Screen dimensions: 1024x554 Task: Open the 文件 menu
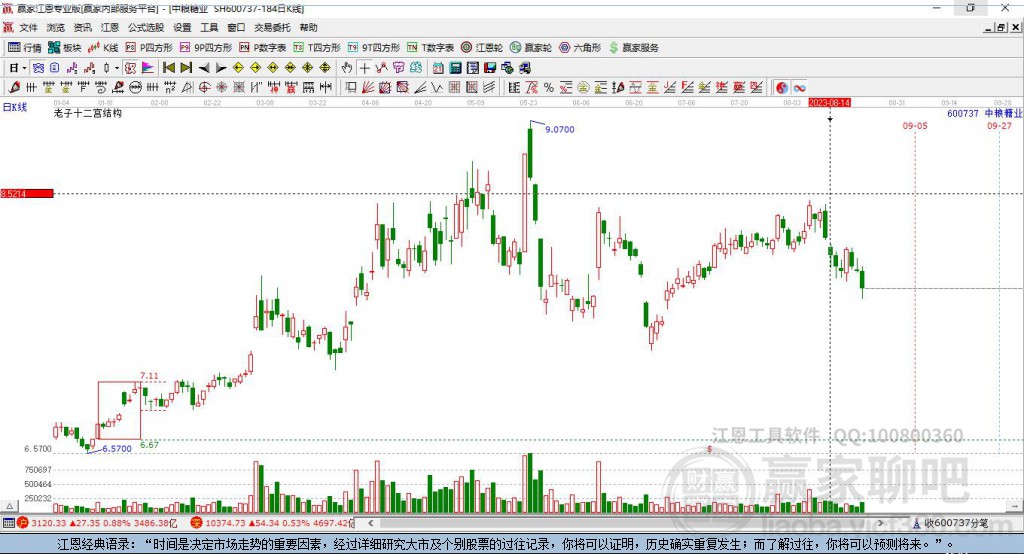[x=28, y=27]
